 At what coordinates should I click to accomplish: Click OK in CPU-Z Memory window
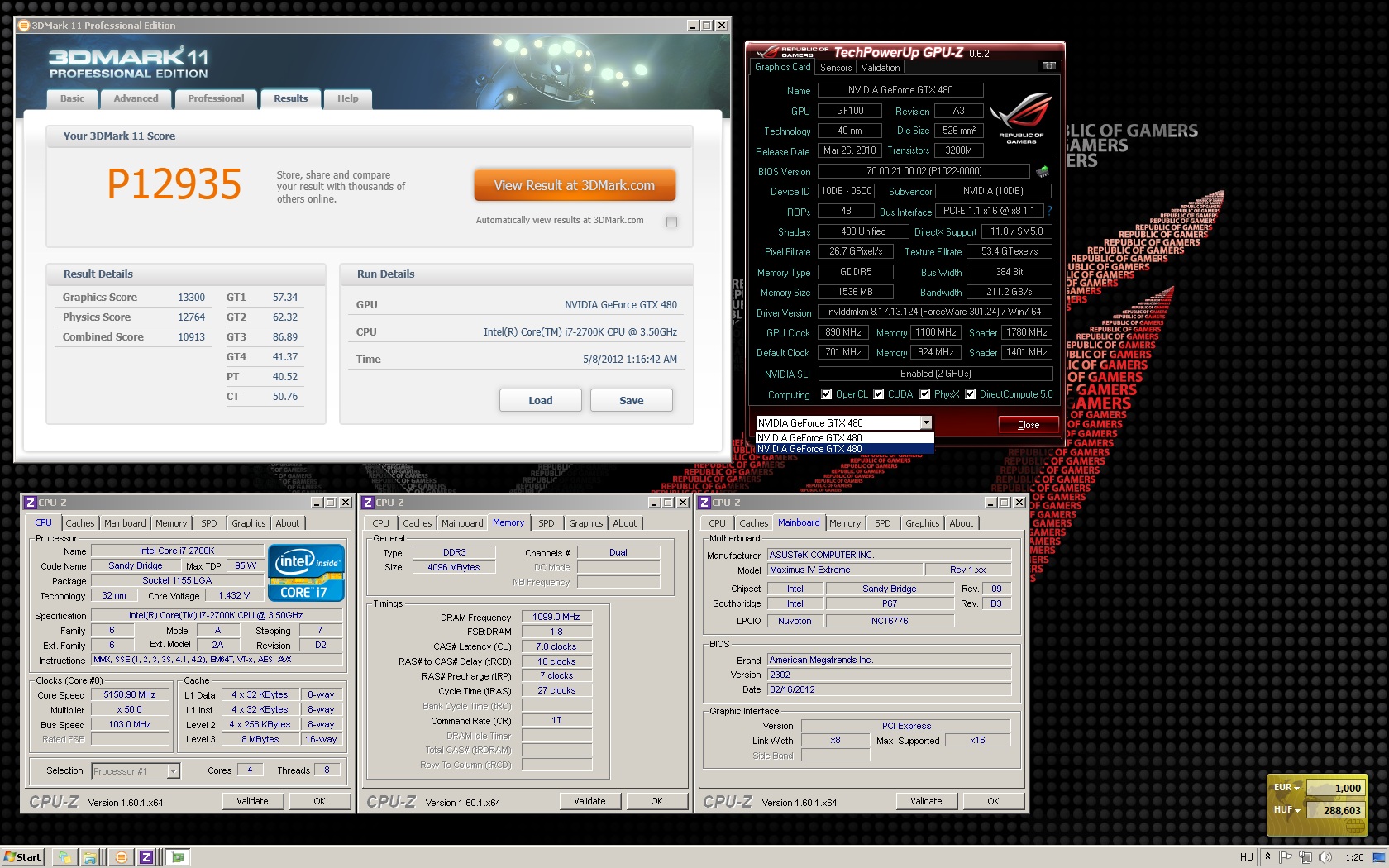point(656,801)
